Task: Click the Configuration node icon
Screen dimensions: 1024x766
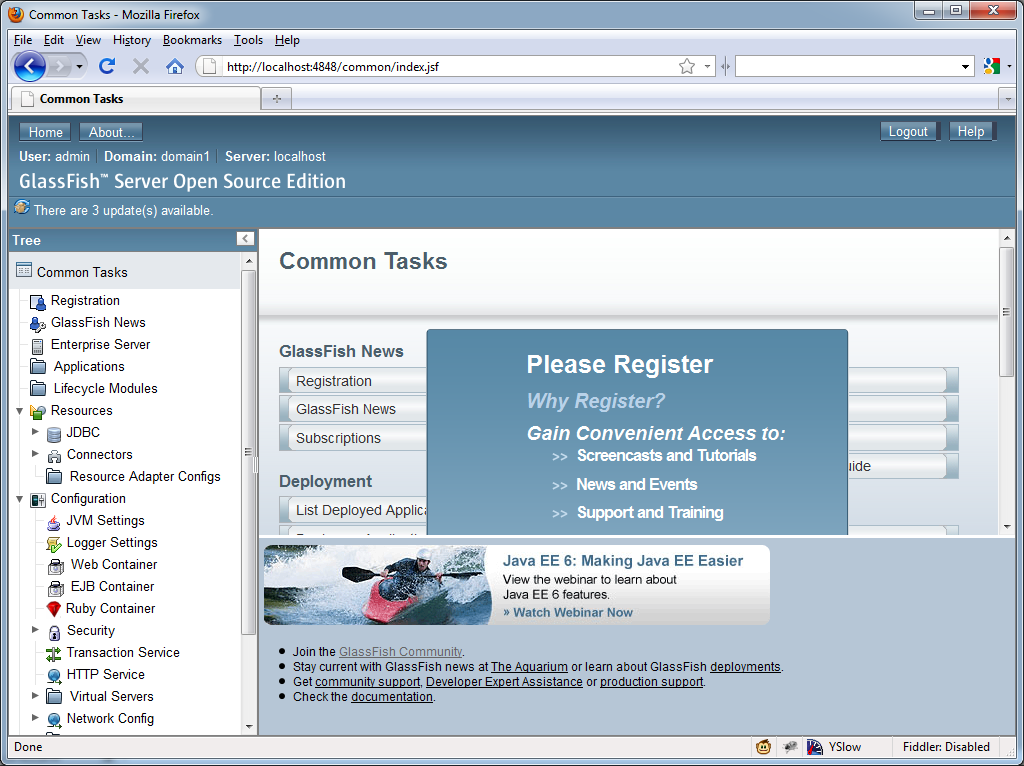Action: pos(38,500)
